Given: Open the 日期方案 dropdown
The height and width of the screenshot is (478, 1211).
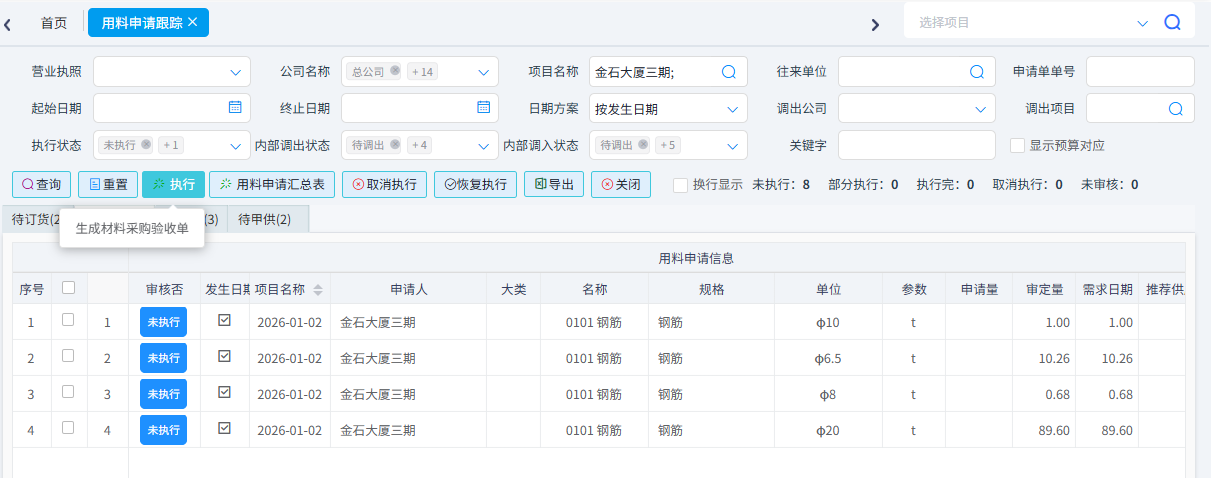Looking at the screenshot, I should coord(732,109).
